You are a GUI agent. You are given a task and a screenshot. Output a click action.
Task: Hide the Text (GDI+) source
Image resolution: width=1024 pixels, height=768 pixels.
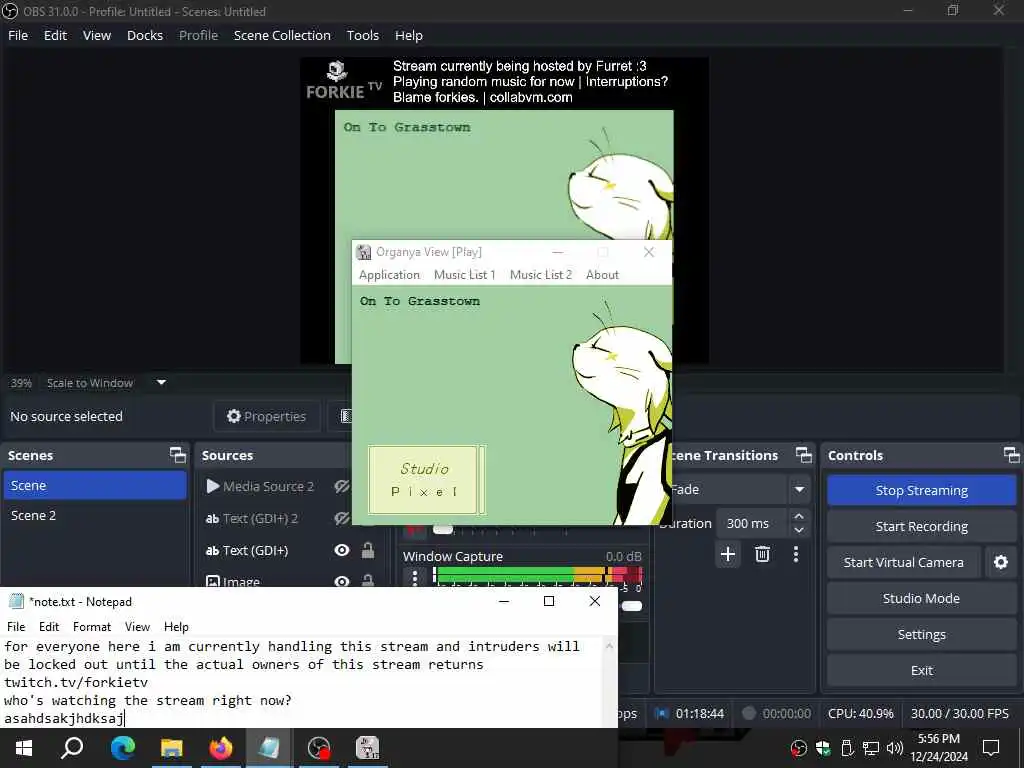[342, 551]
